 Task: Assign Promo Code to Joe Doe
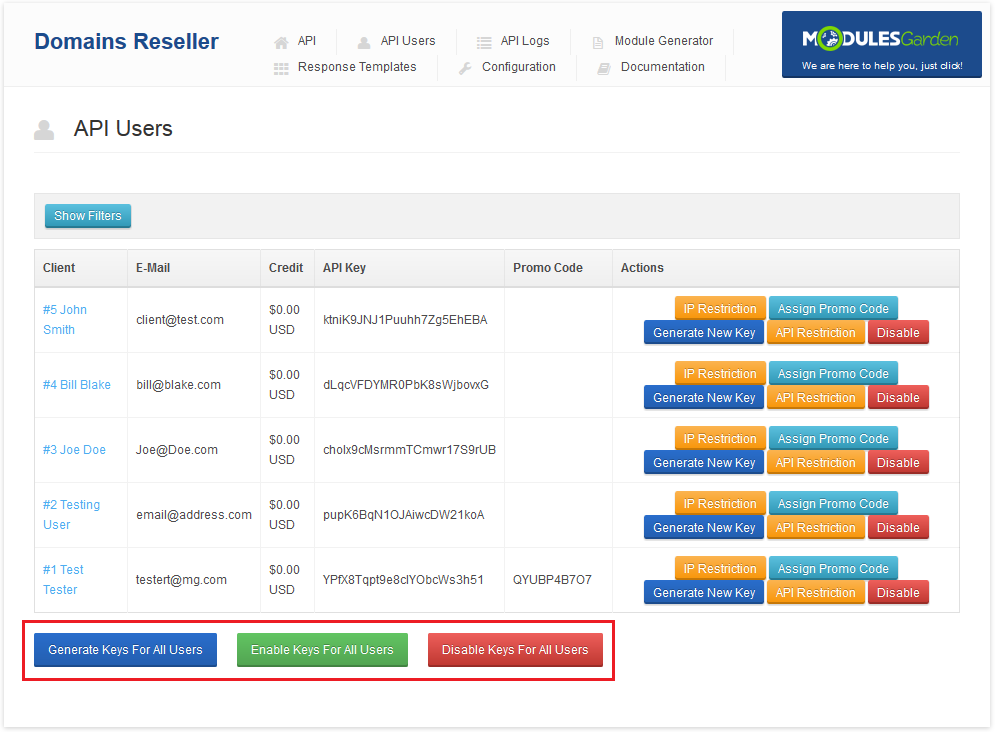point(833,438)
